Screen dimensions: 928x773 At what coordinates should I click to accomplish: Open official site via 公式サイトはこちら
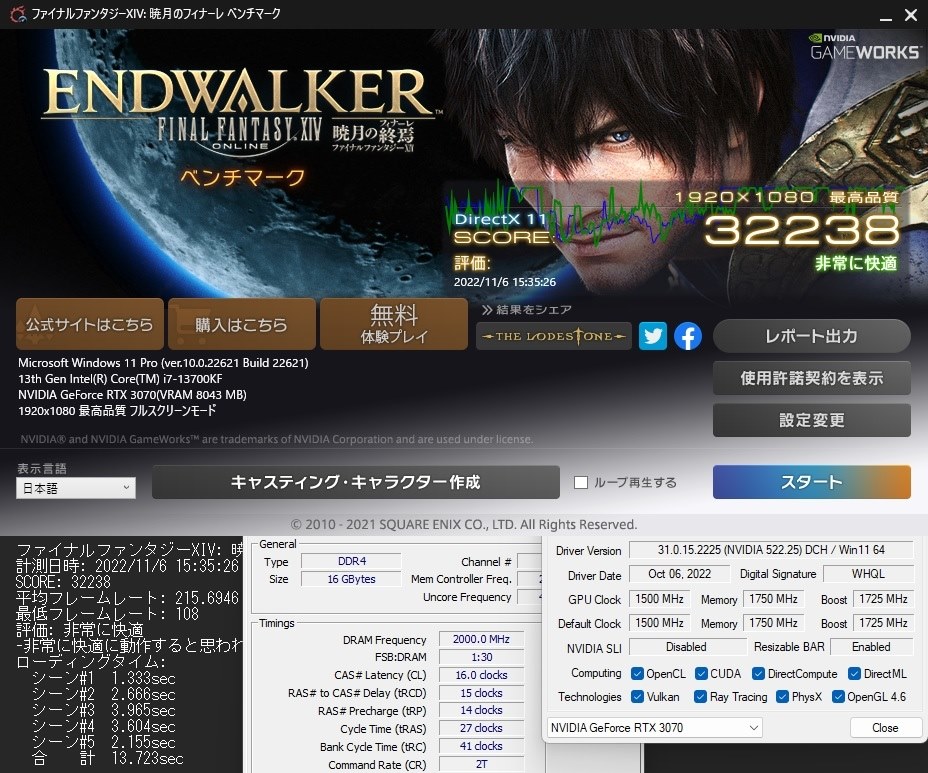click(90, 324)
